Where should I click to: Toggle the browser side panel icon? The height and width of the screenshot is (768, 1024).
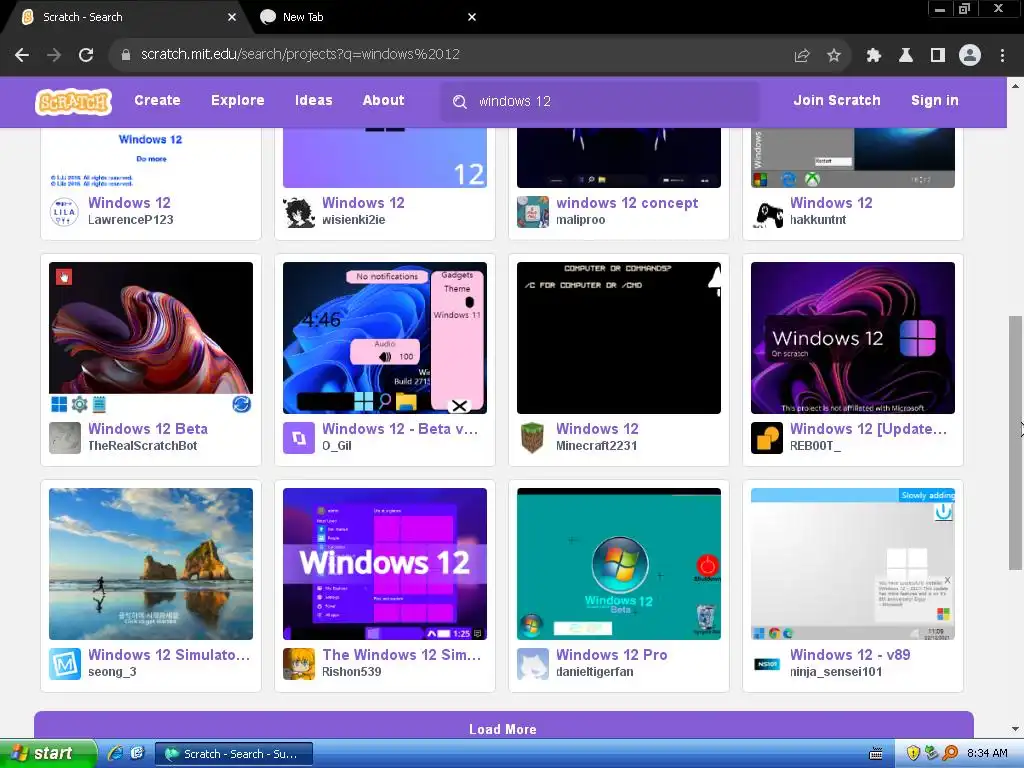pyautogui.click(x=938, y=56)
